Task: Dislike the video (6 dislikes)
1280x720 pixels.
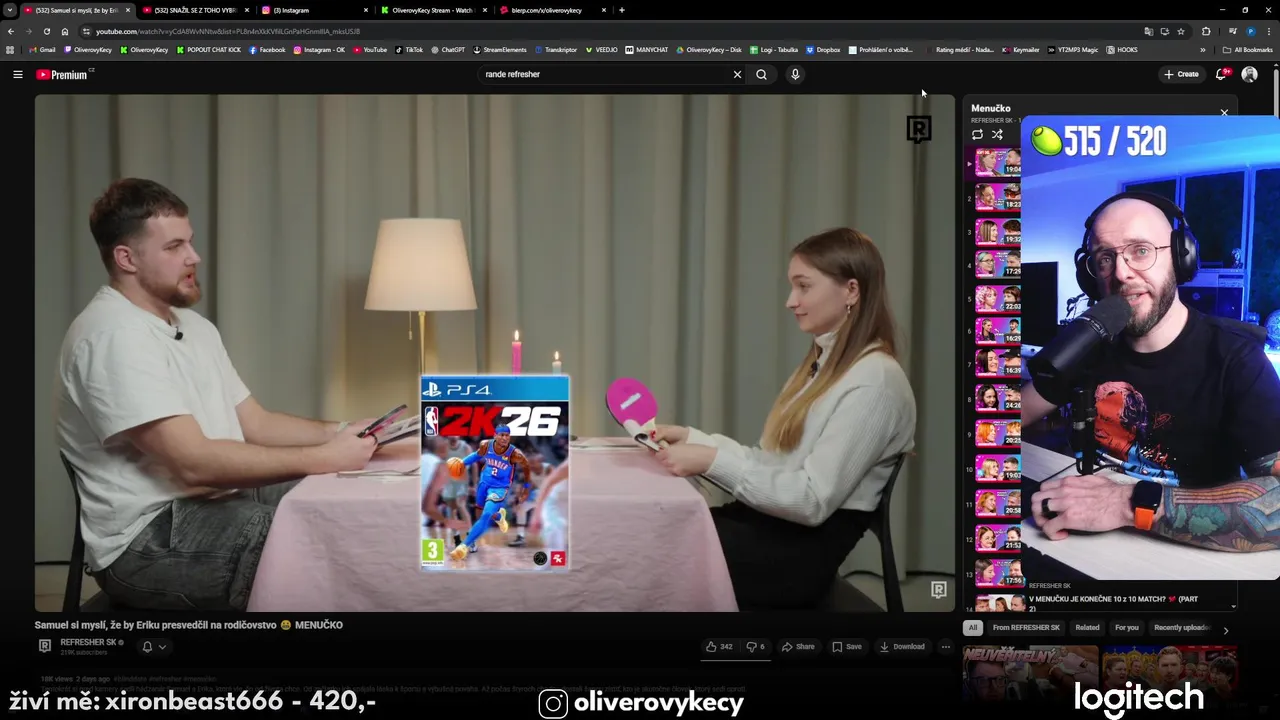Action: [x=755, y=647]
